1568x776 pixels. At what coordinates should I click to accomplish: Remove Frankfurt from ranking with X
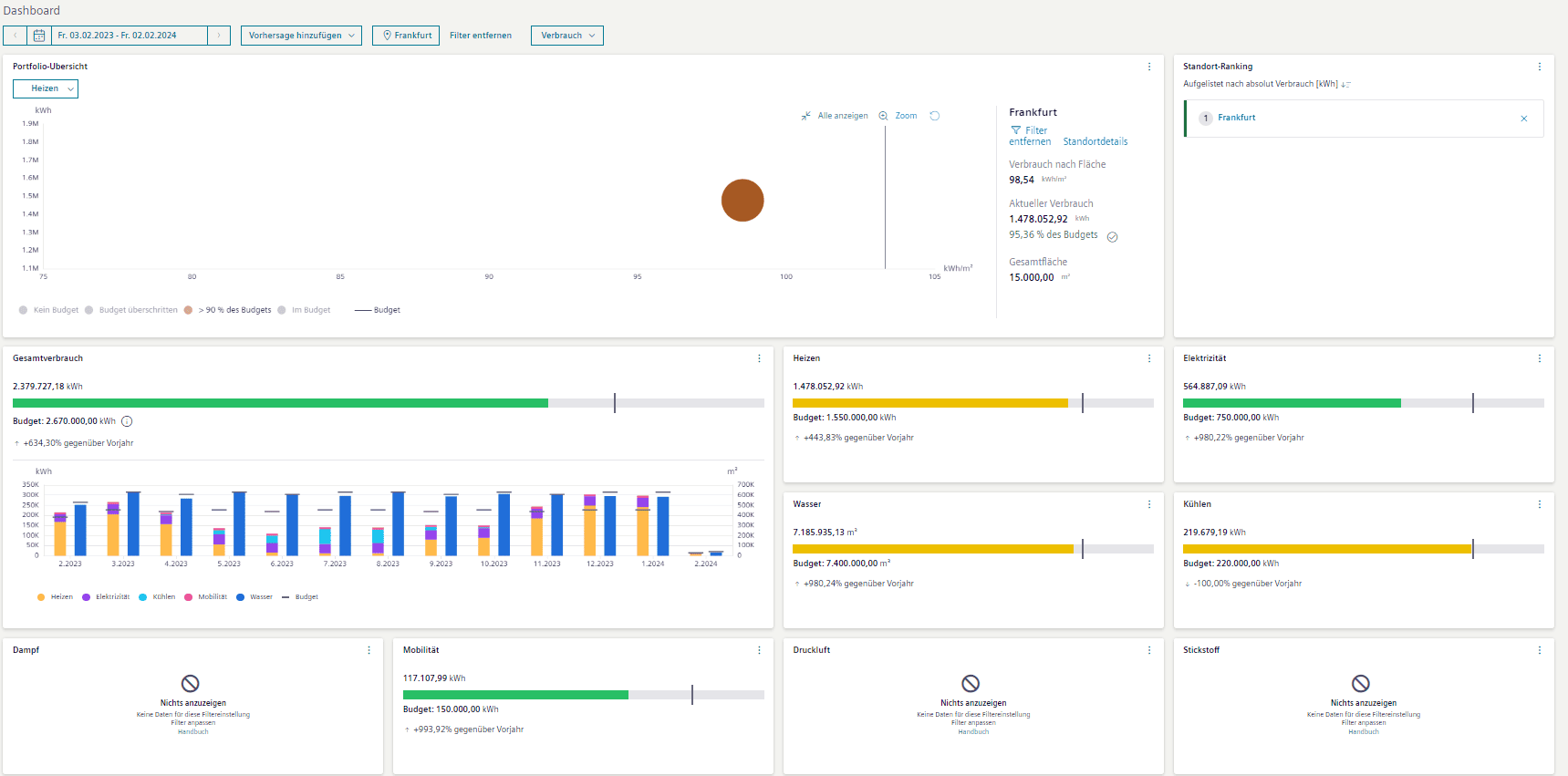(1524, 119)
